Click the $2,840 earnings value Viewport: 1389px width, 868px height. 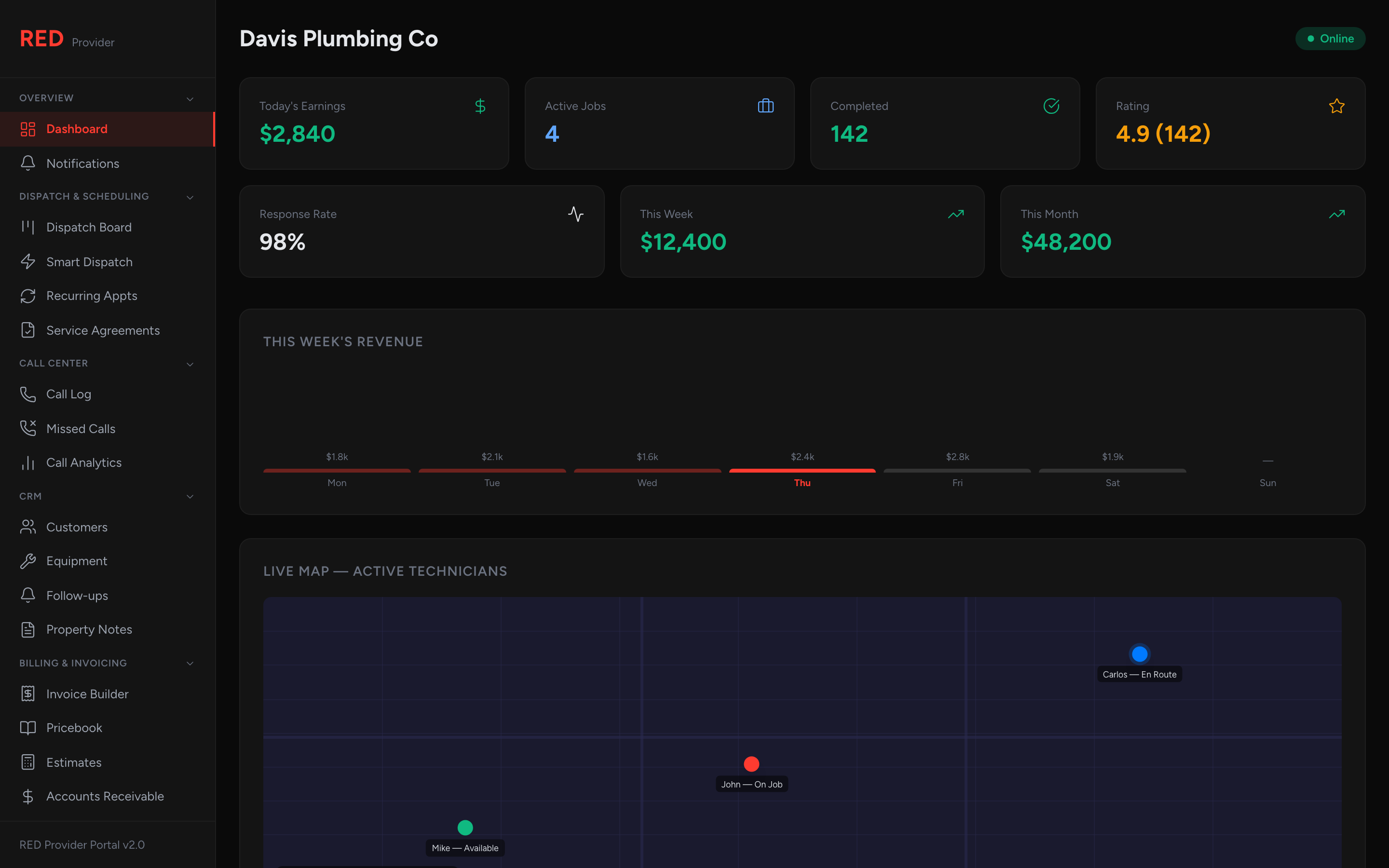[x=297, y=134]
